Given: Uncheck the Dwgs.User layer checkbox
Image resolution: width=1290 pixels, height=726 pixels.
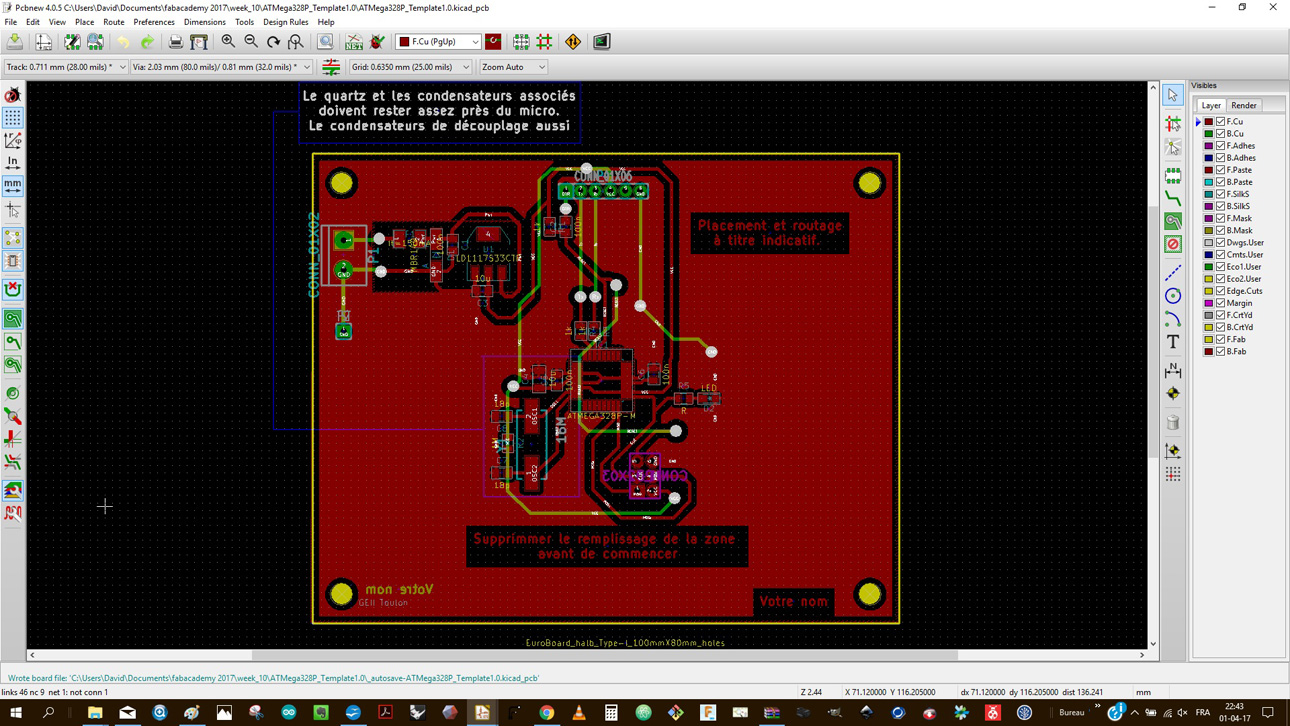Looking at the screenshot, I should point(1221,242).
